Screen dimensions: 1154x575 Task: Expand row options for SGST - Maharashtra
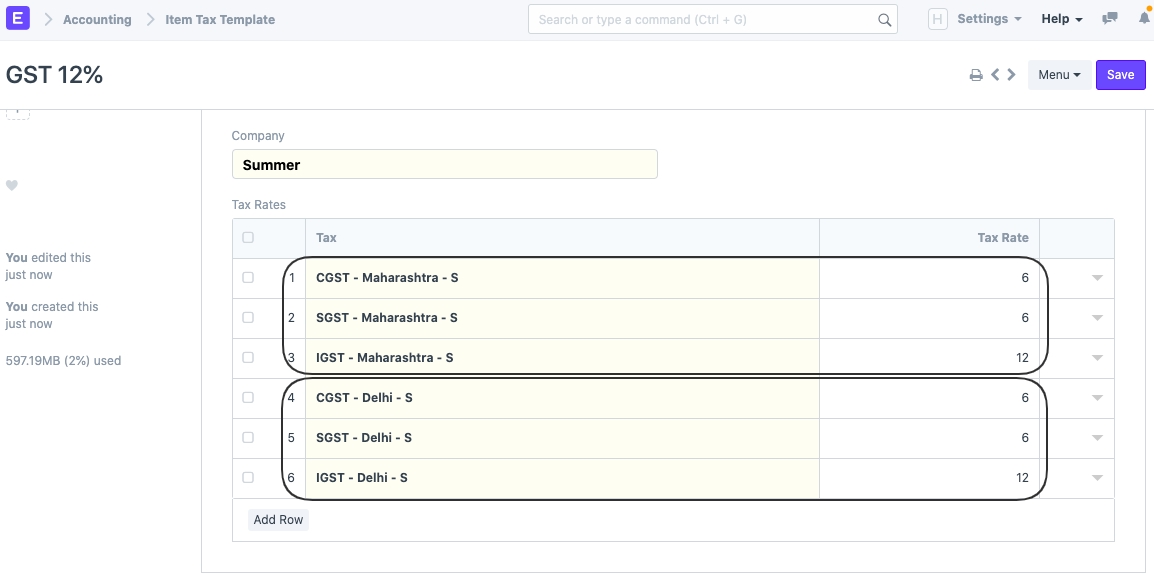click(1097, 318)
